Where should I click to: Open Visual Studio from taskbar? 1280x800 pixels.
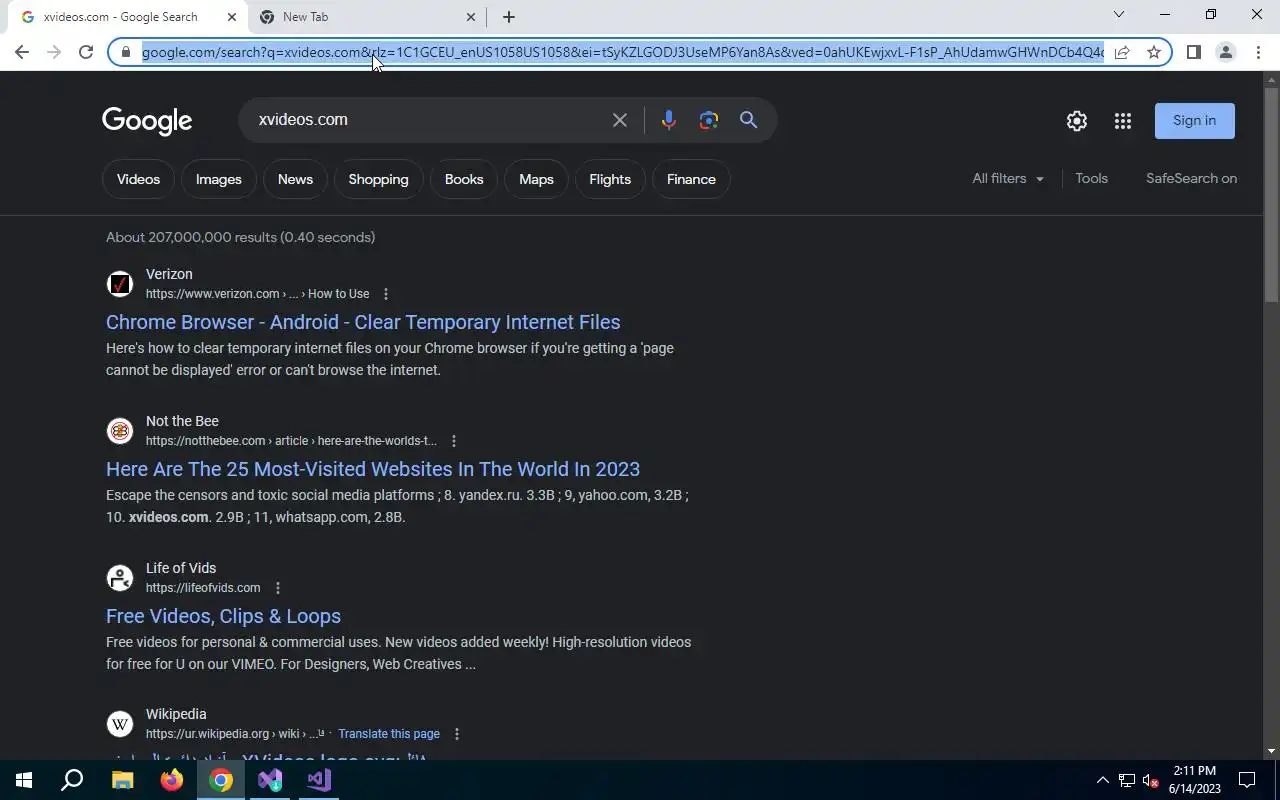pos(319,780)
